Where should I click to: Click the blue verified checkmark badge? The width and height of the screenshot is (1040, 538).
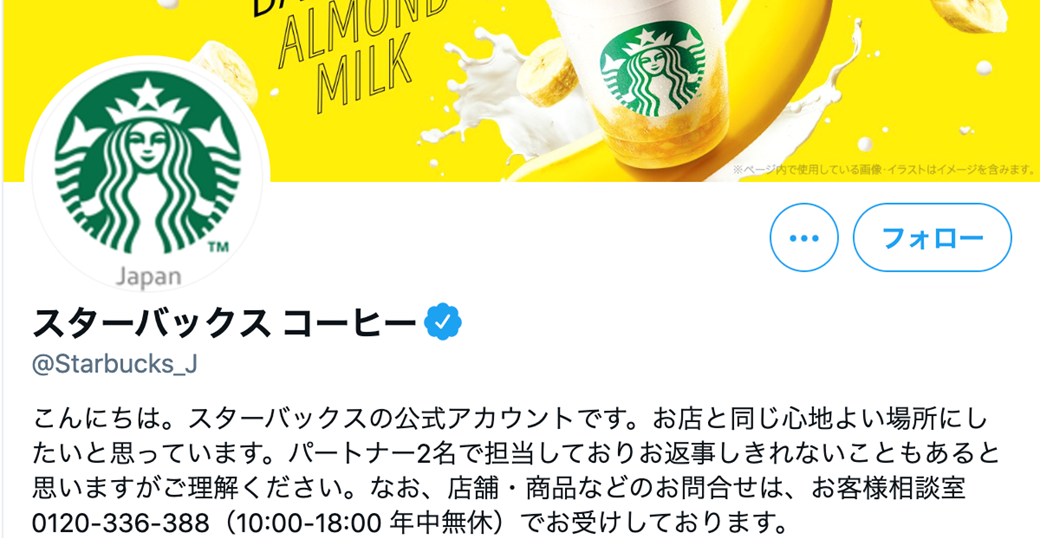click(x=444, y=322)
